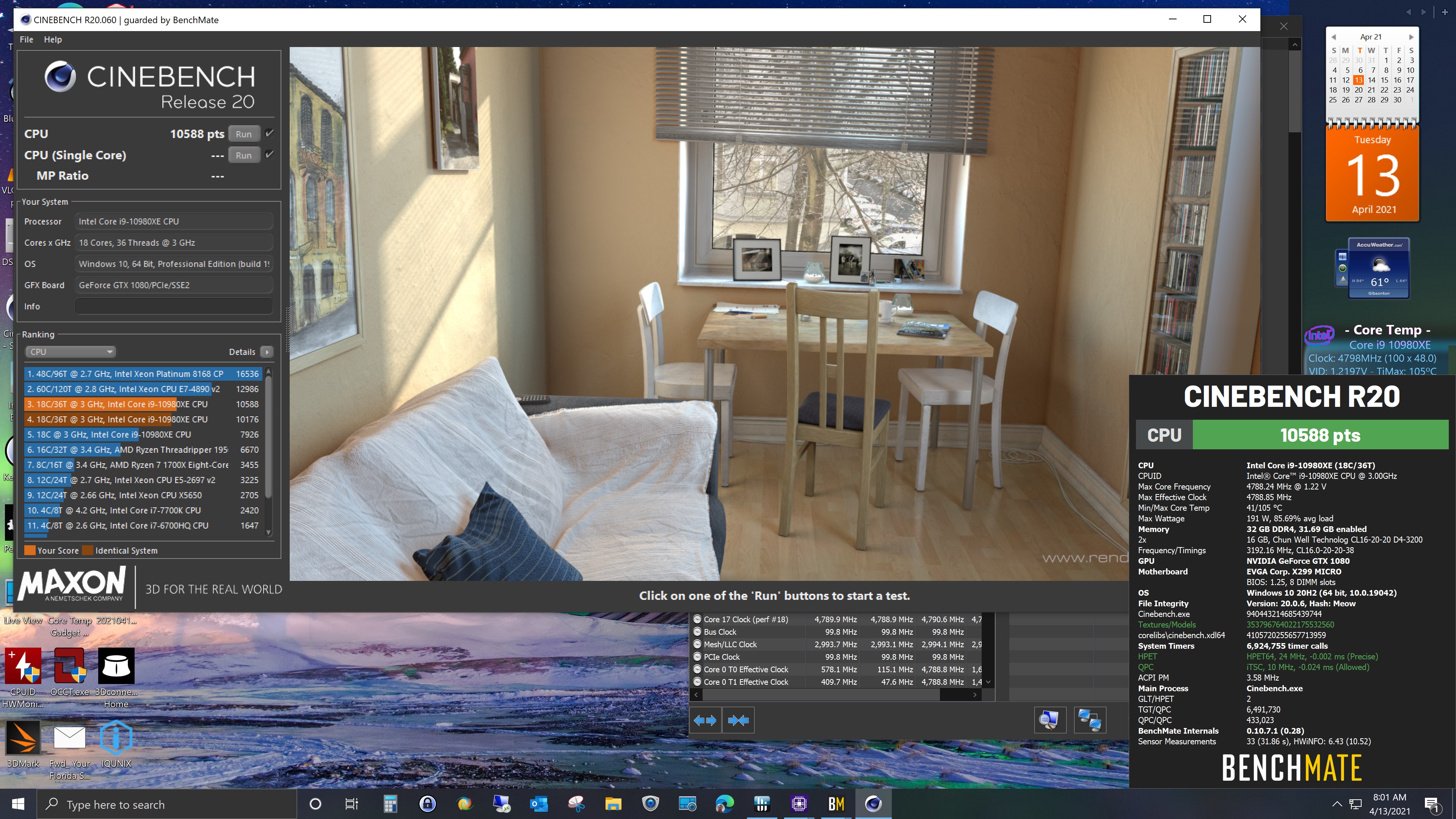Viewport: 1456px width, 819px height.
Task: Select Ryzen 7 1700X ranking row
Action: click(x=143, y=464)
